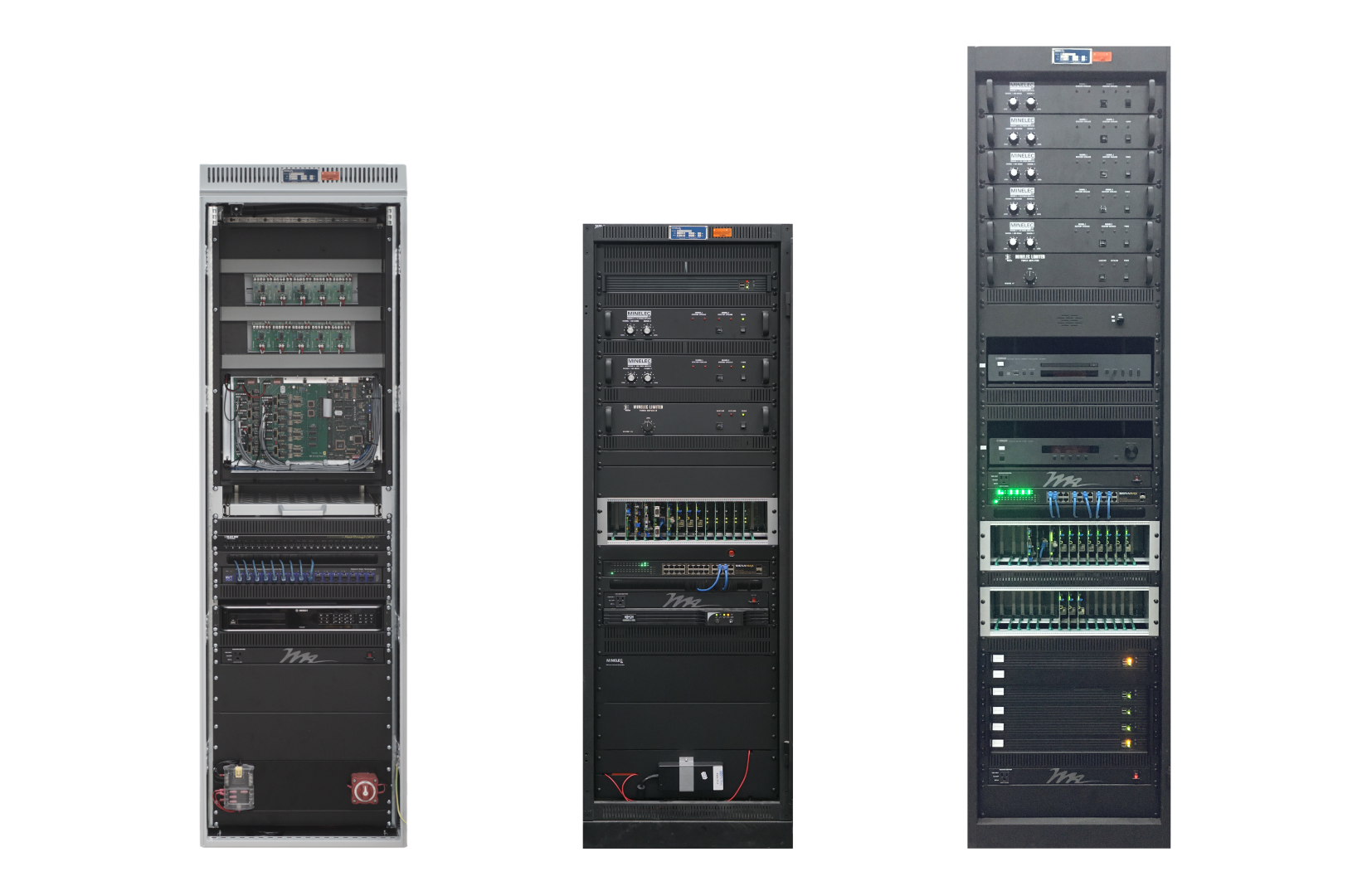1372x896 pixels.
Task: Click the orange tag atop the middle rack
Action: coord(722,232)
